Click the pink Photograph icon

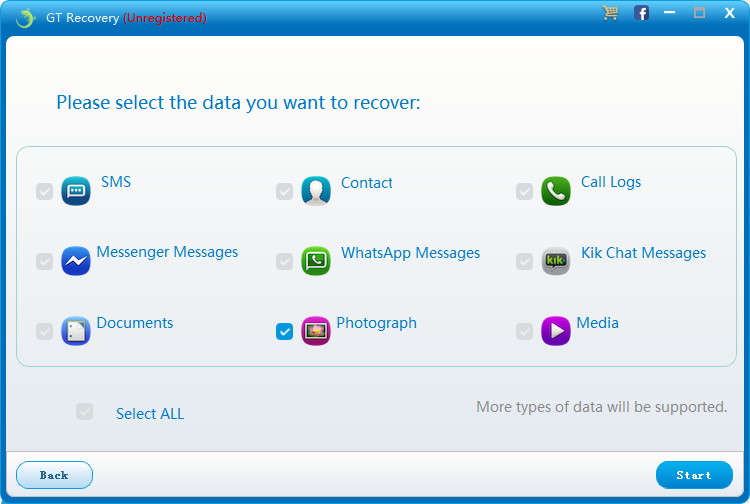(316, 331)
